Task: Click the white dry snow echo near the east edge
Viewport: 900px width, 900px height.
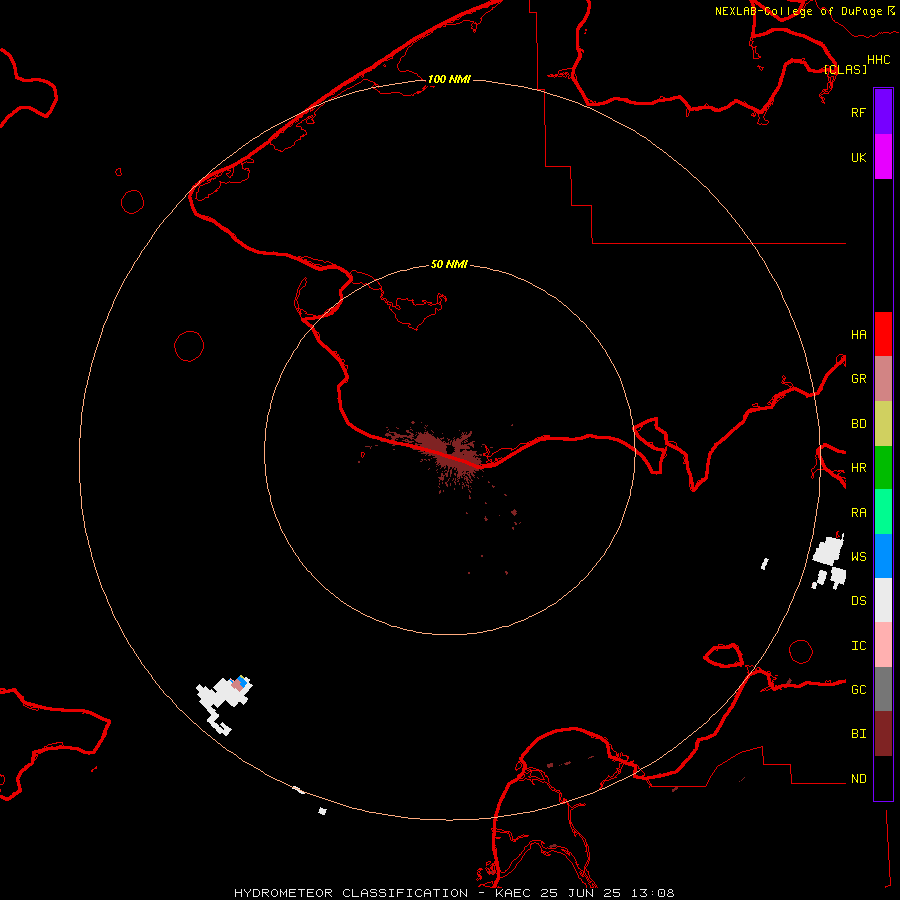Action: (829, 561)
